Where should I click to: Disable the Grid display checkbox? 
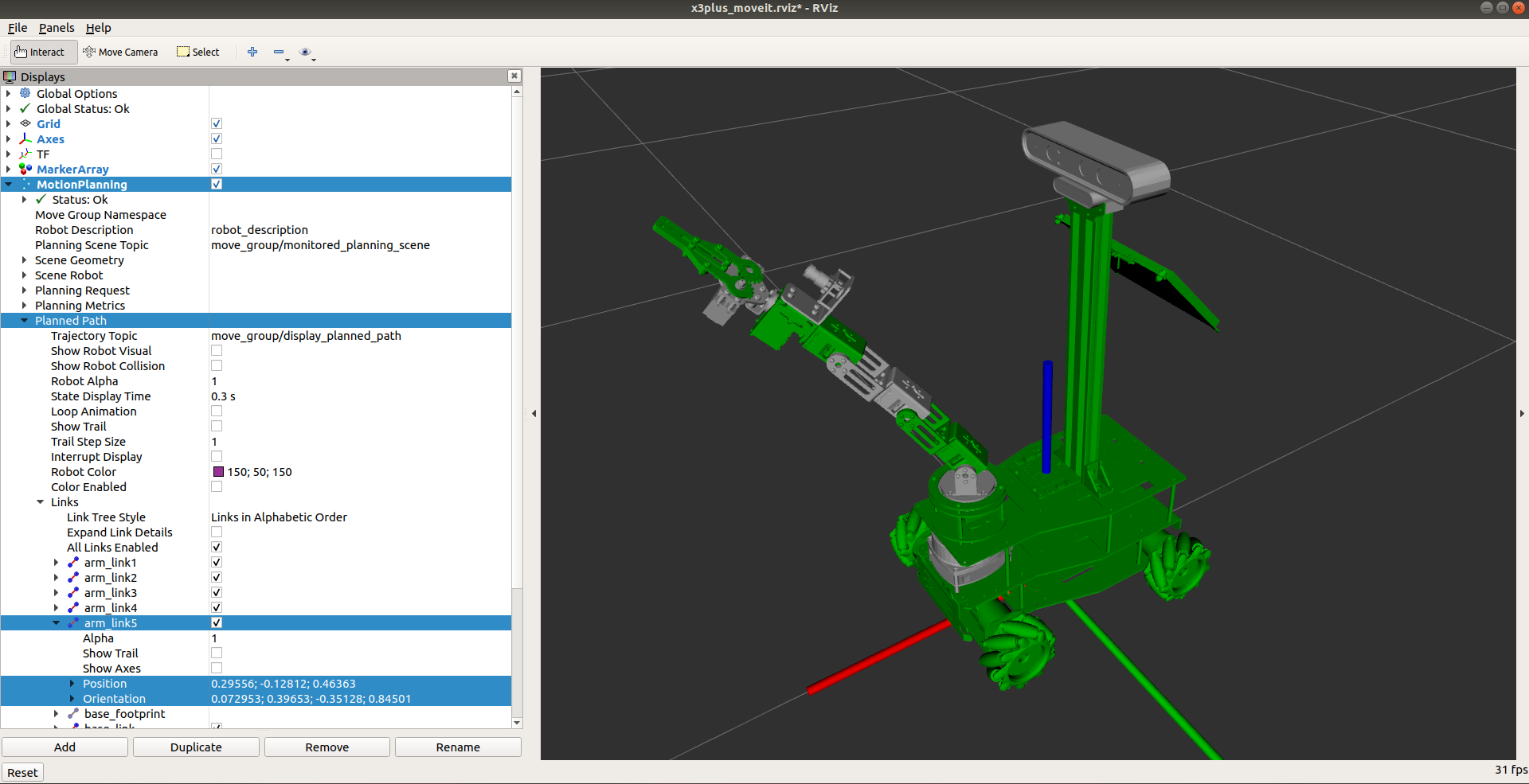pyautogui.click(x=217, y=123)
